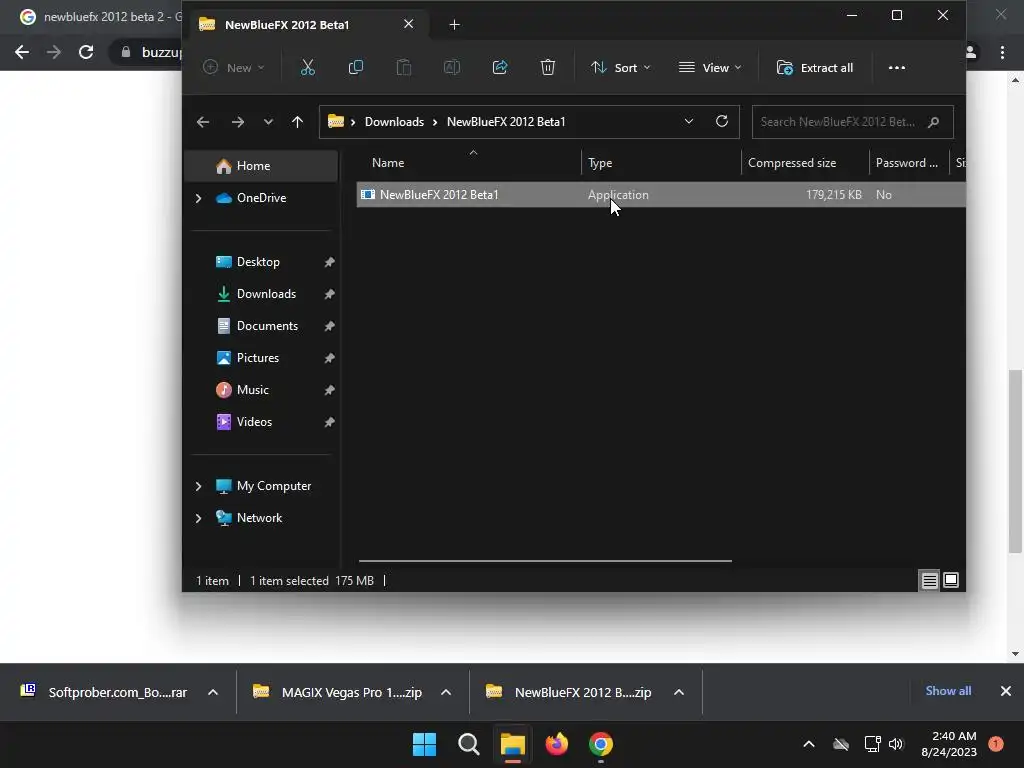
Task: Click the Copy icon in toolbar
Action: click(356, 67)
